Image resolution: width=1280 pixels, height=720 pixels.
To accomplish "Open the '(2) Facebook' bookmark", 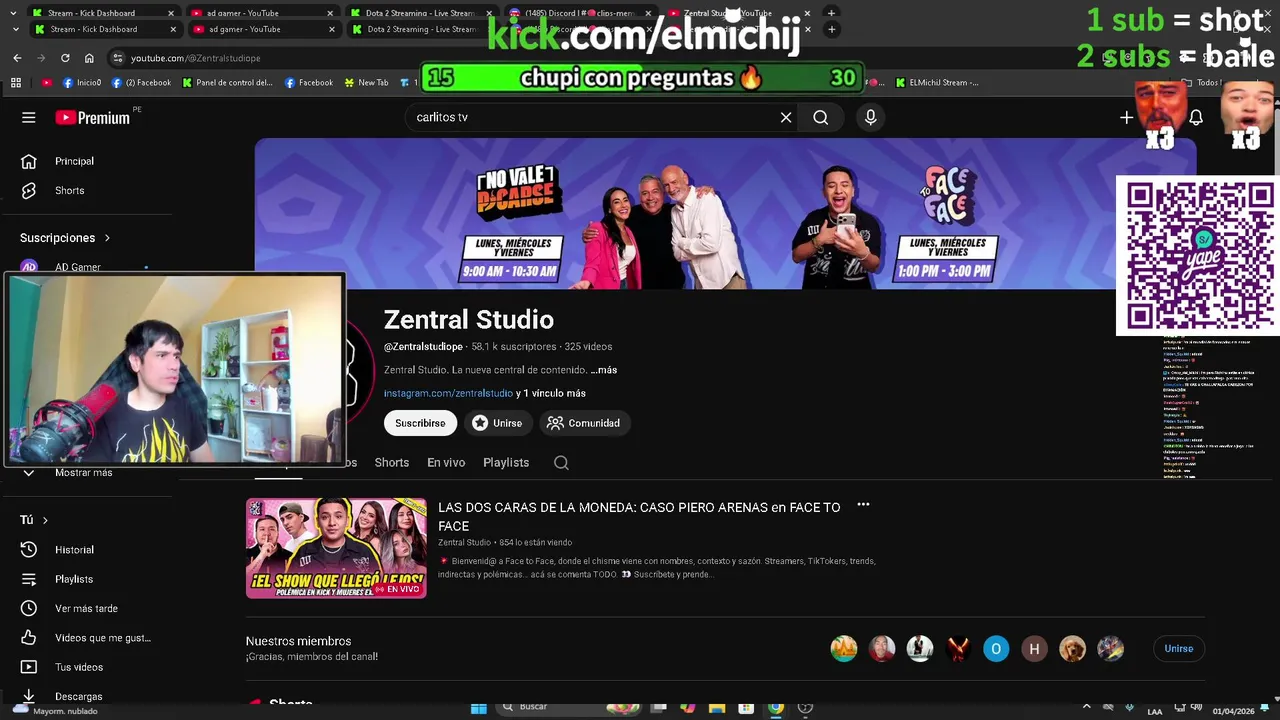I will [x=142, y=83].
